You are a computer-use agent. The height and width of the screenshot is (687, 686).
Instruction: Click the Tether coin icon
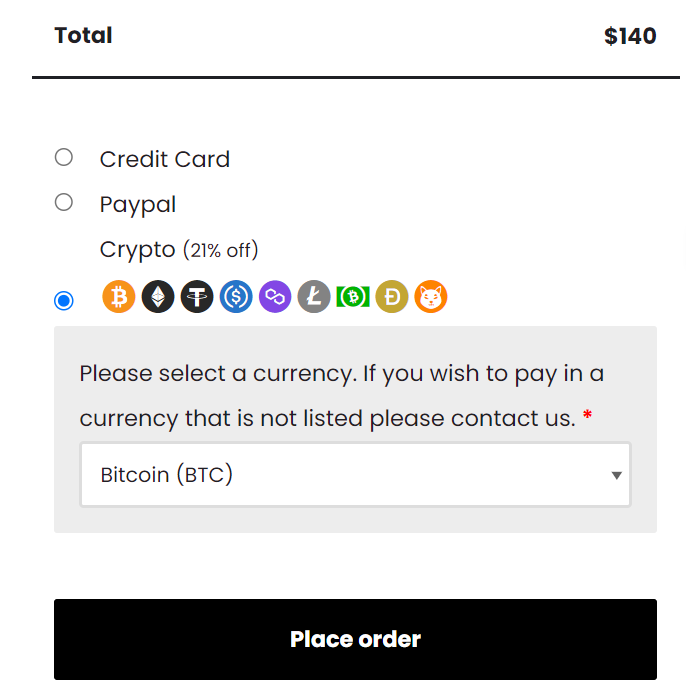(197, 297)
